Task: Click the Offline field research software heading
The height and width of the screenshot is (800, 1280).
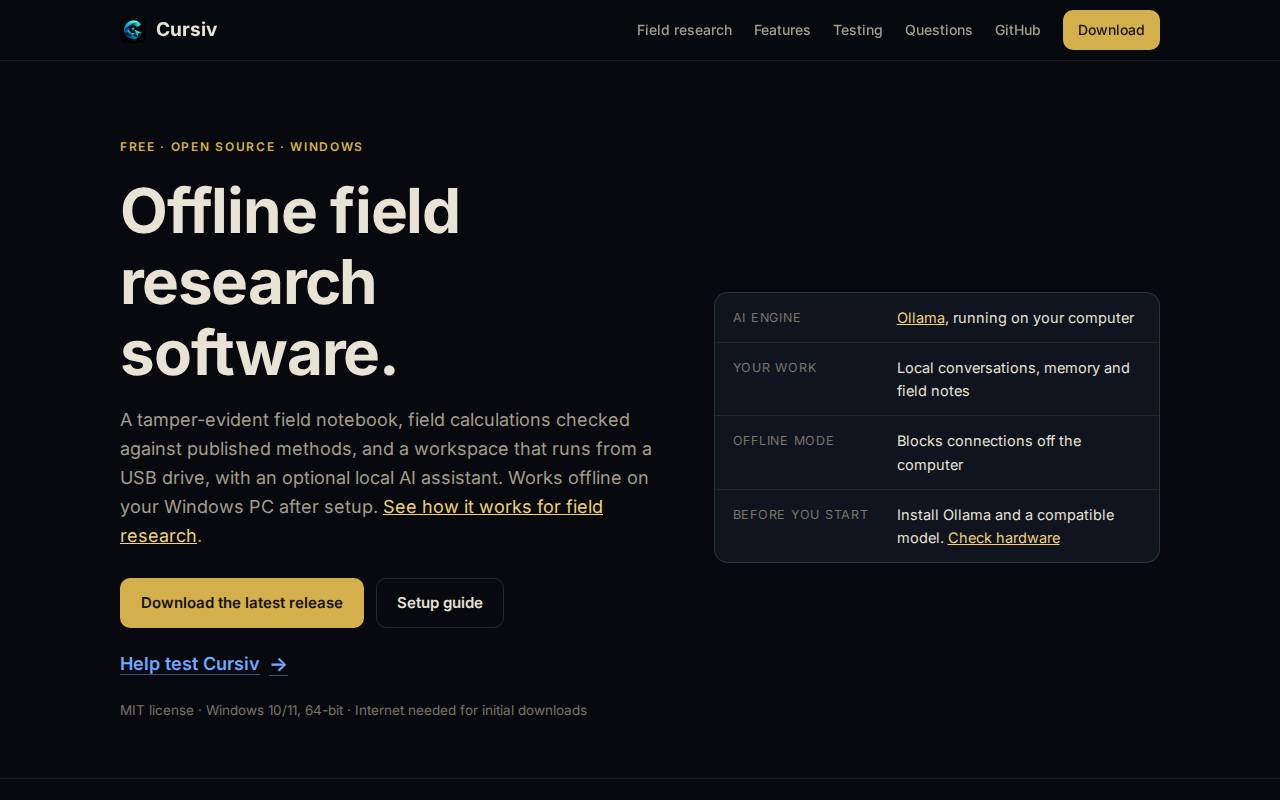Action: click(290, 281)
